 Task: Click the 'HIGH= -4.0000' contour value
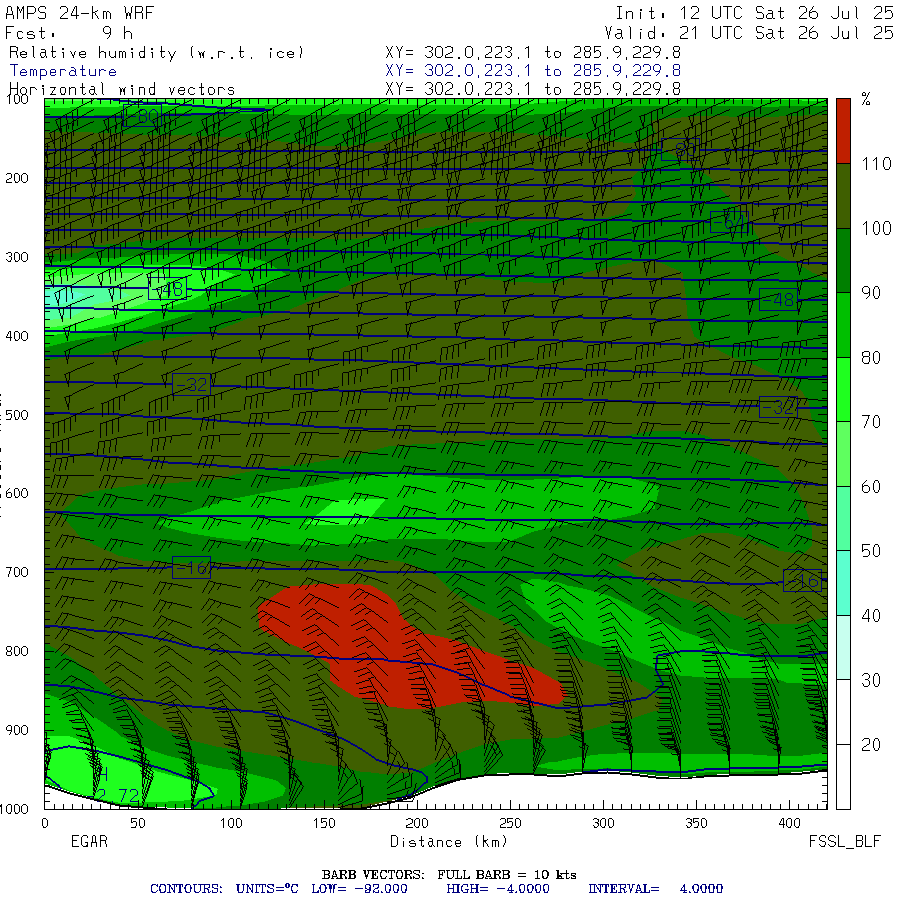[x=498, y=889]
